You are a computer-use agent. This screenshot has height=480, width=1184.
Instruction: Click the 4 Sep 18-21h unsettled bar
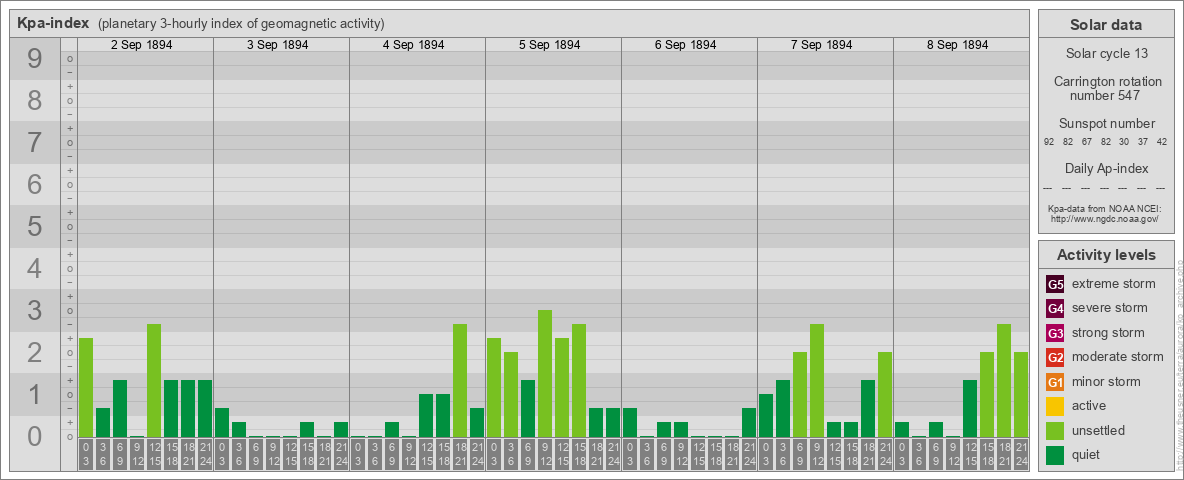tap(459, 380)
